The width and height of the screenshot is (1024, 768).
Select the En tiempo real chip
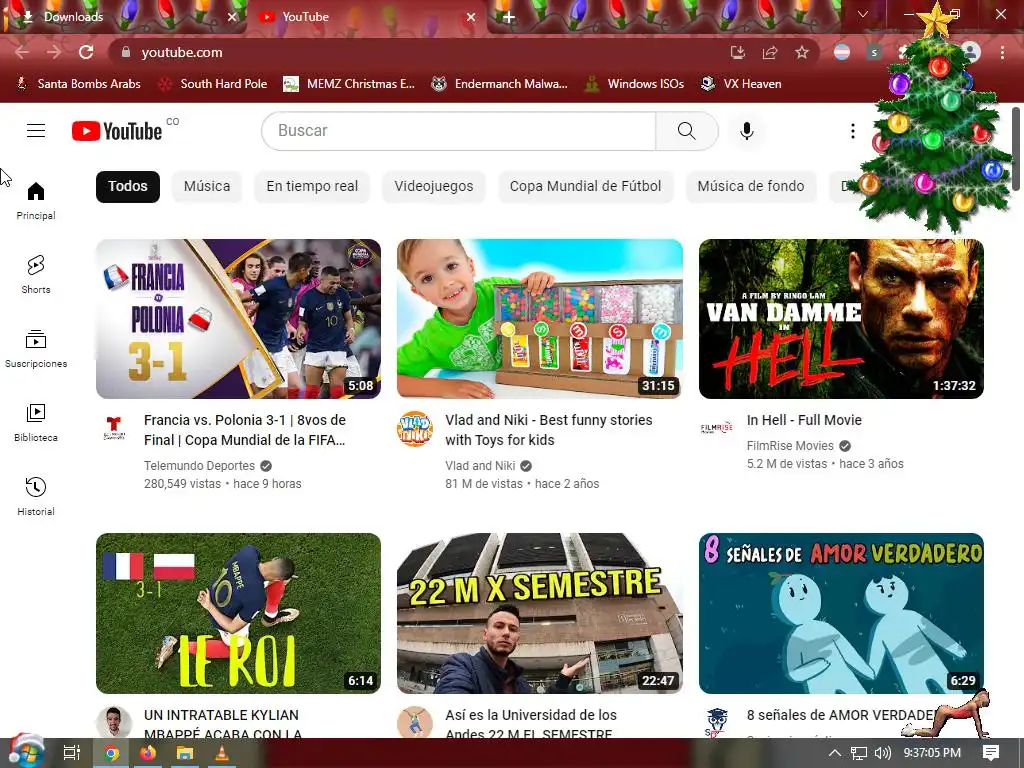[312, 186]
